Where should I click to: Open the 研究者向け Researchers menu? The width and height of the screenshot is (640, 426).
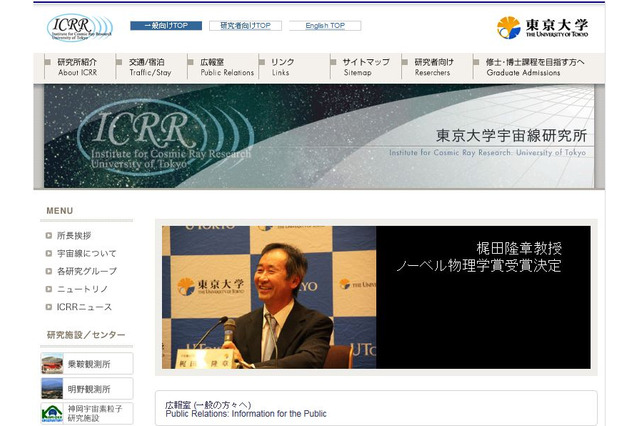click(x=434, y=67)
